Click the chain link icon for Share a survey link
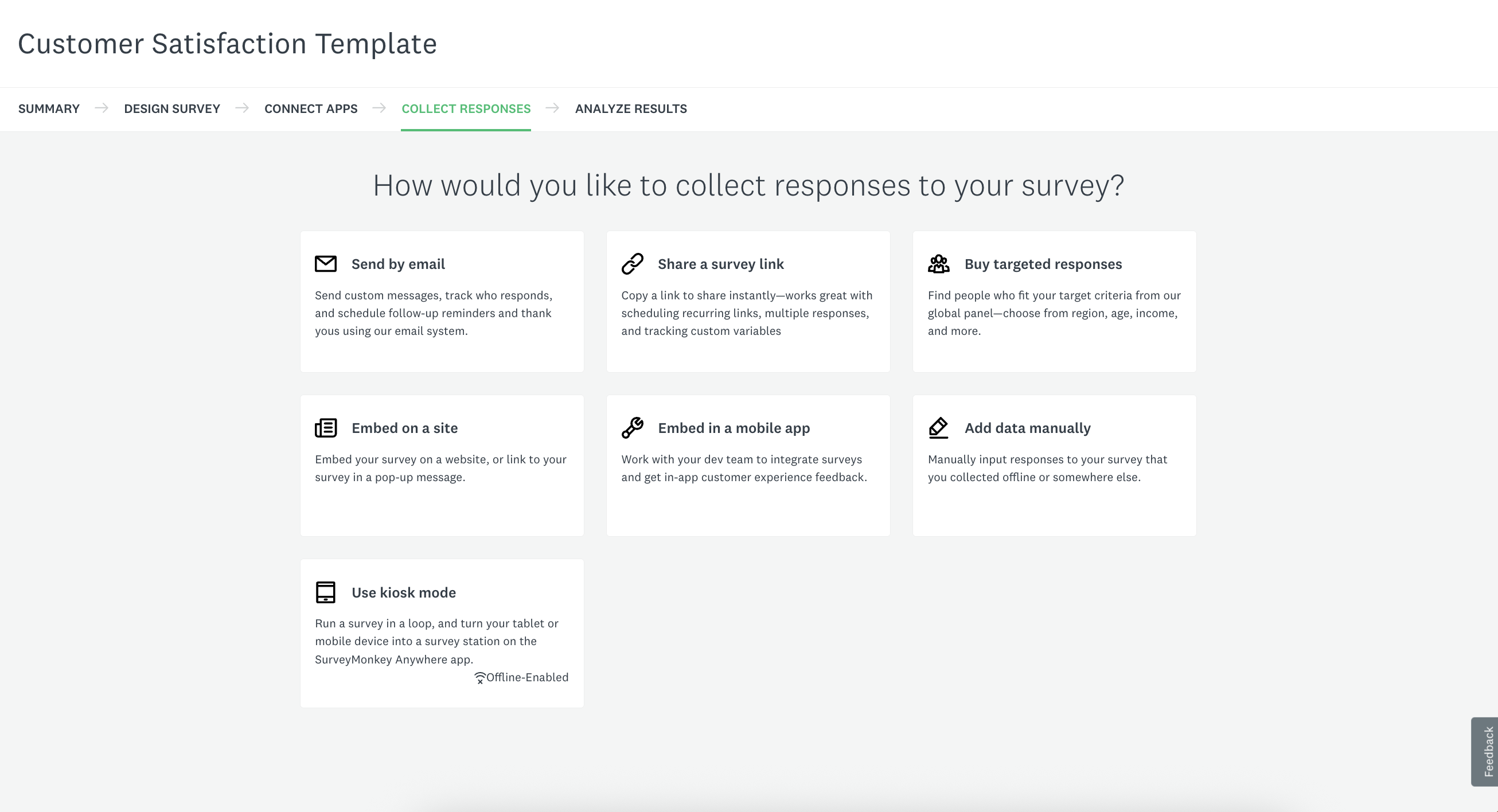Image resolution: width=1498 pixels, height=812 pixels. (632, 263)
